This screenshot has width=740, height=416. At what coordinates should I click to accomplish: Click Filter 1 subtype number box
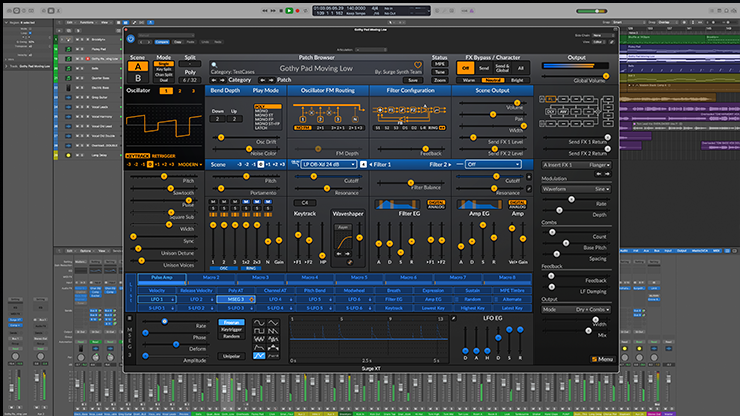[x=363, y=164]
